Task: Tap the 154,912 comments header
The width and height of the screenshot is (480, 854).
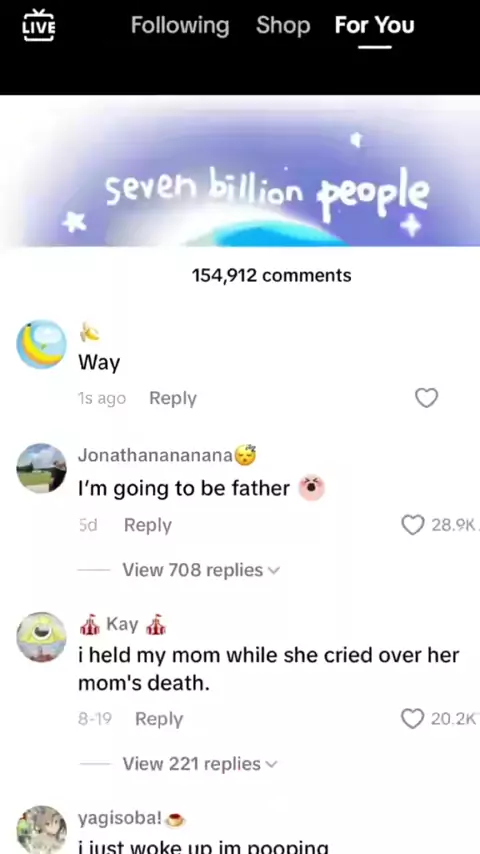Action: [x=271, y=276]
